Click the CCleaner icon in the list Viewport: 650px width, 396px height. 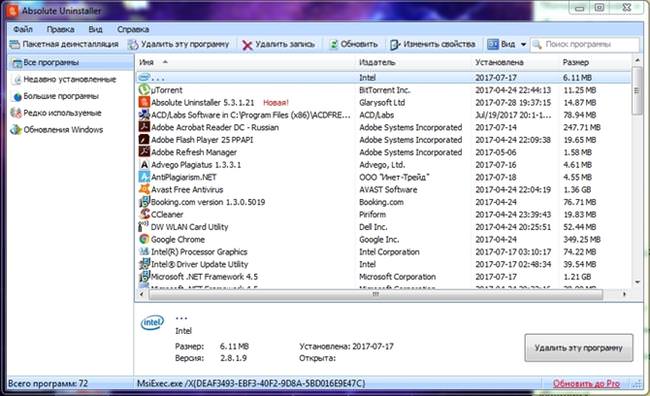(144, 214)
